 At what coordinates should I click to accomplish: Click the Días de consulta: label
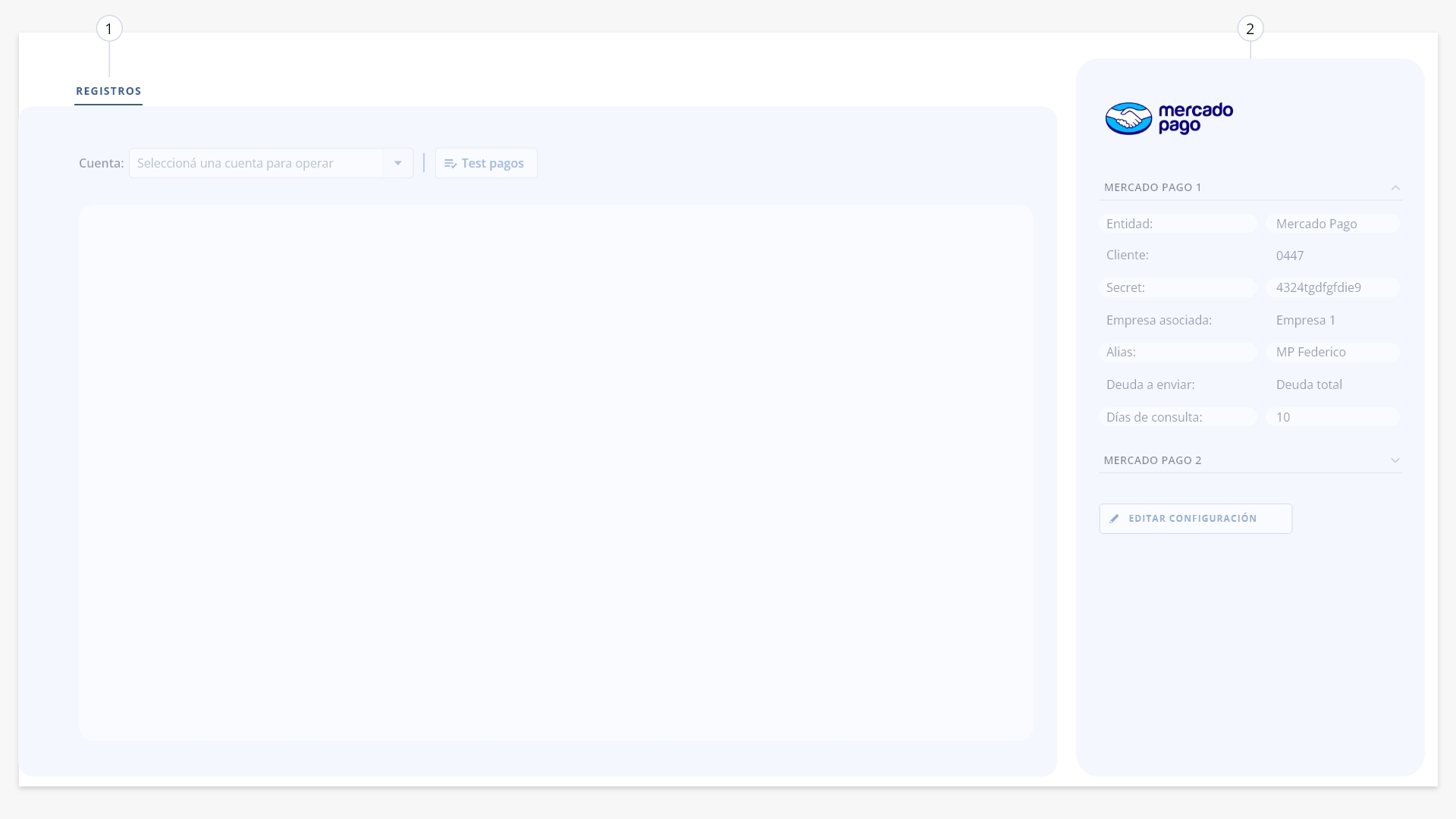(1154, 417)
